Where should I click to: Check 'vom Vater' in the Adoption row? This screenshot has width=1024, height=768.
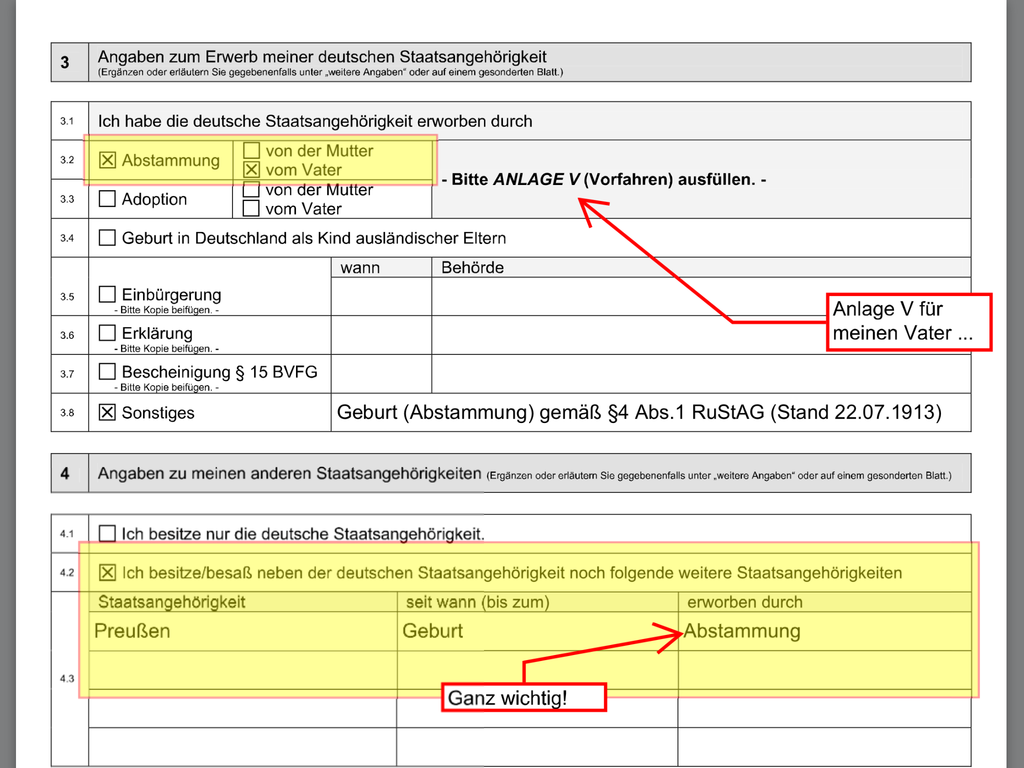252,209
